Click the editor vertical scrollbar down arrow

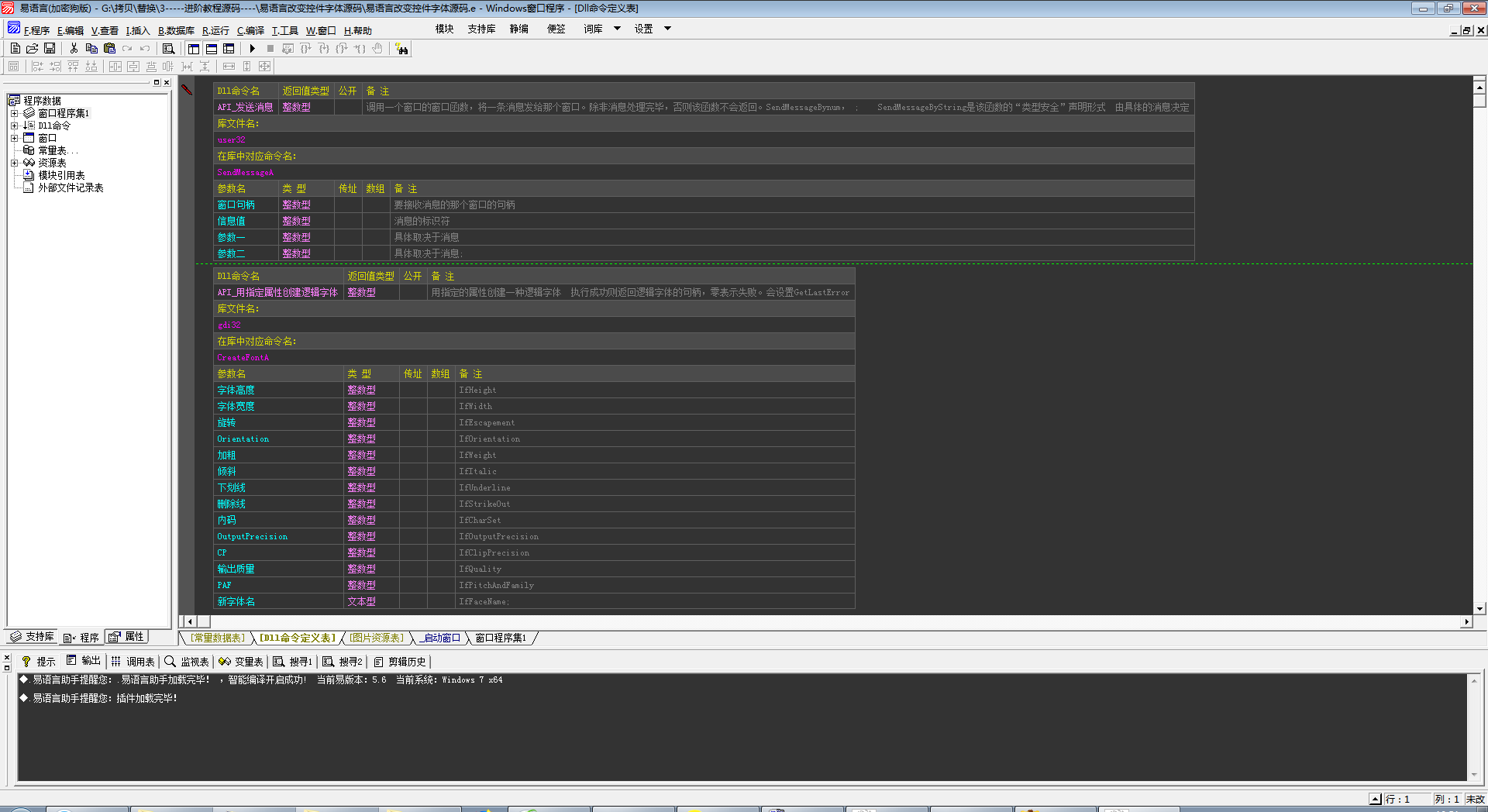1479,609
